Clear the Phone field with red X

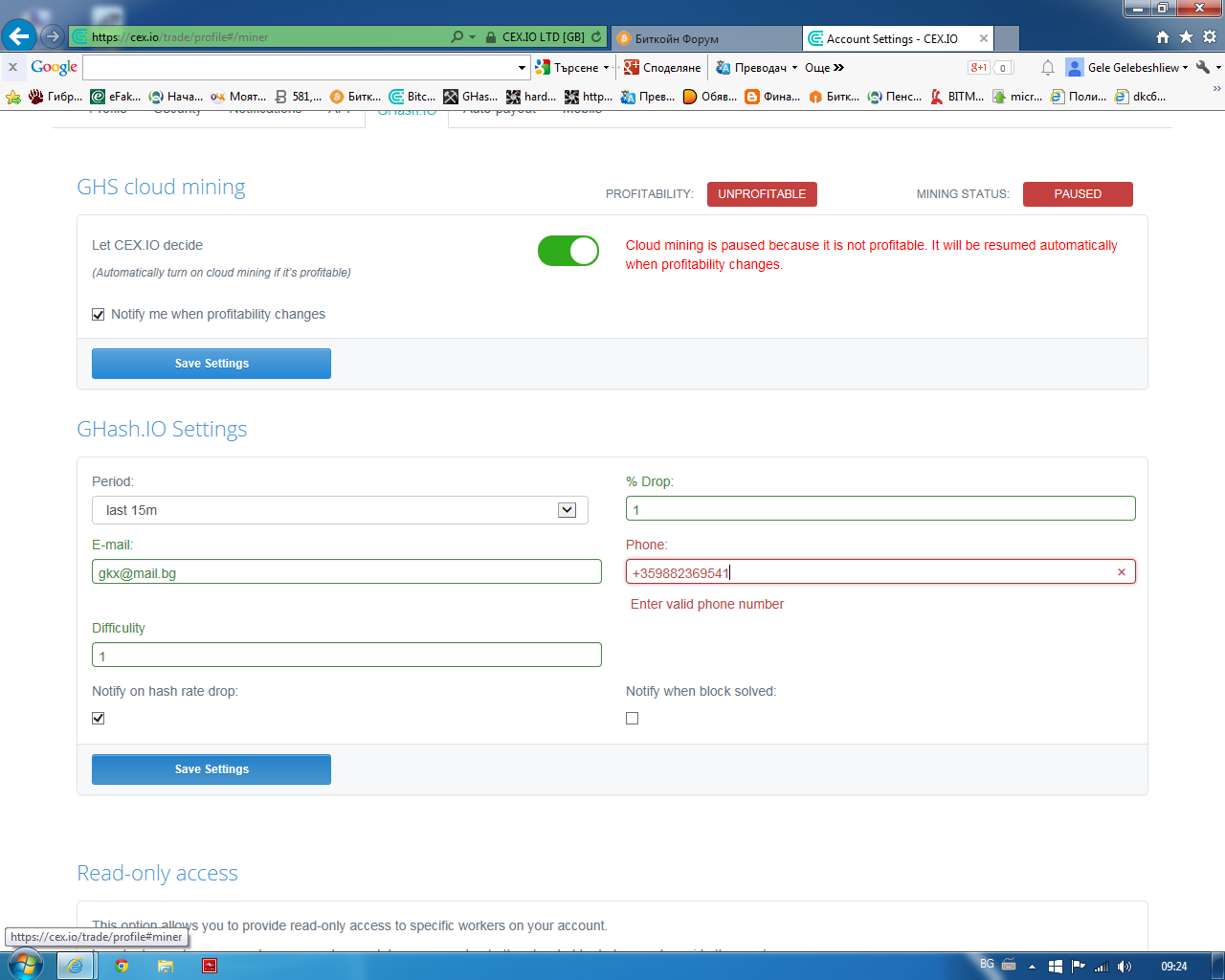click(1121, 572)
